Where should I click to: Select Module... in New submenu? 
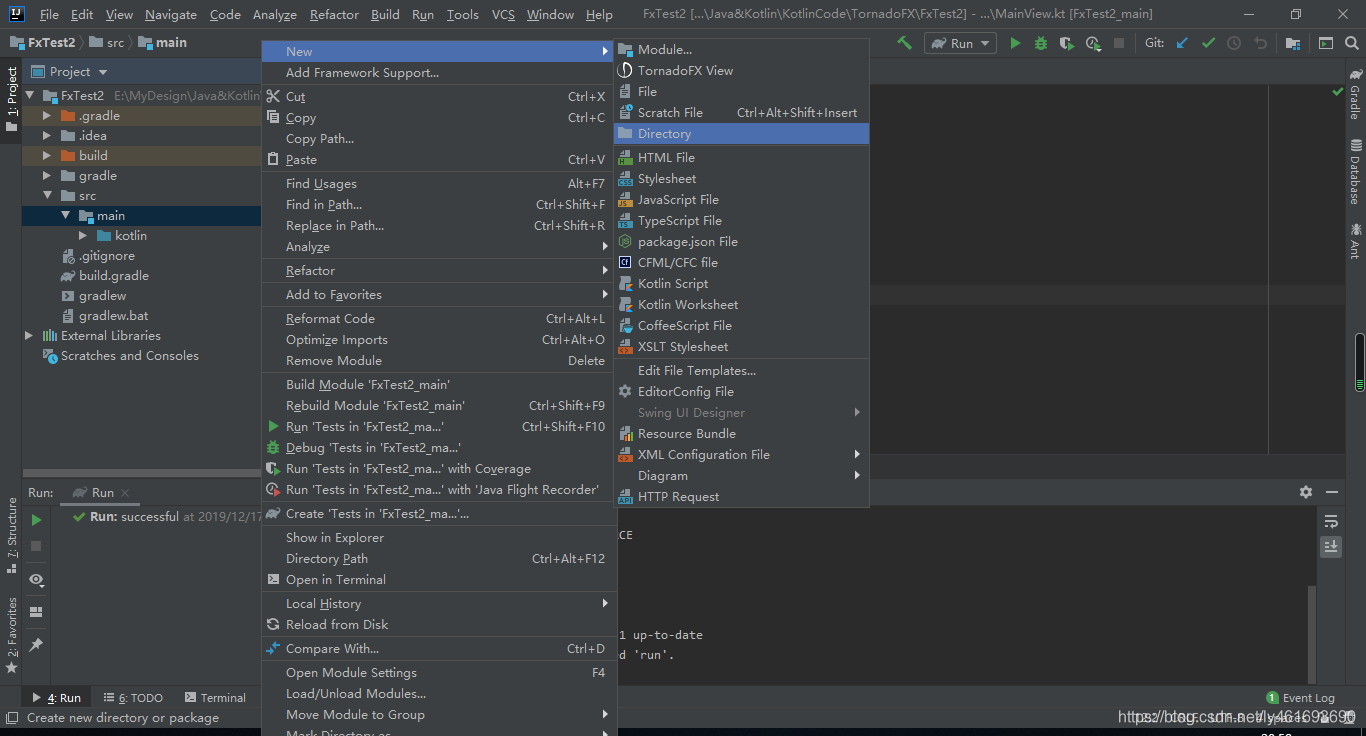point(741,50)
